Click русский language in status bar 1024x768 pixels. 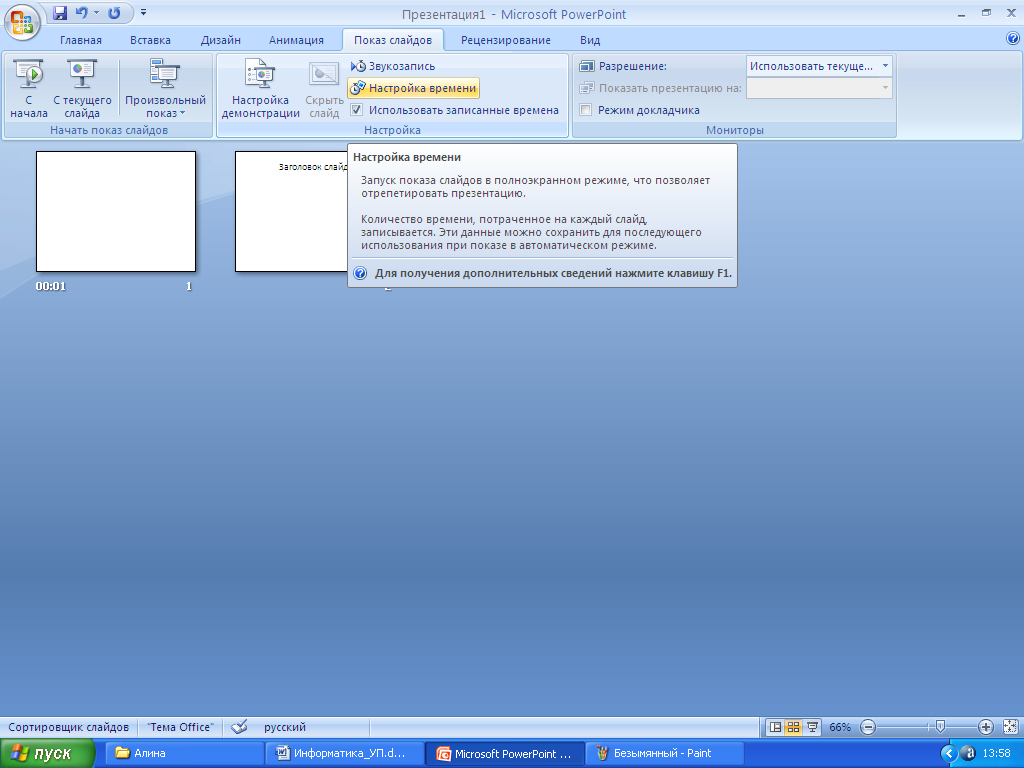tap(285, 727)
